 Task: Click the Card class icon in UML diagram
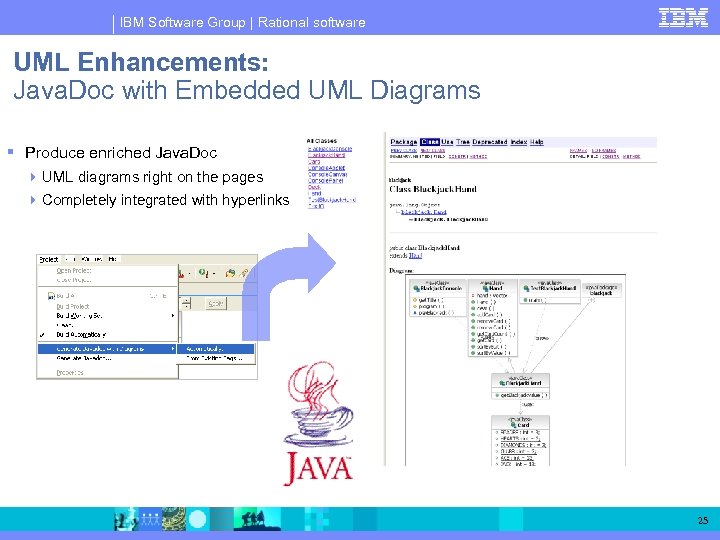[513, 425]
